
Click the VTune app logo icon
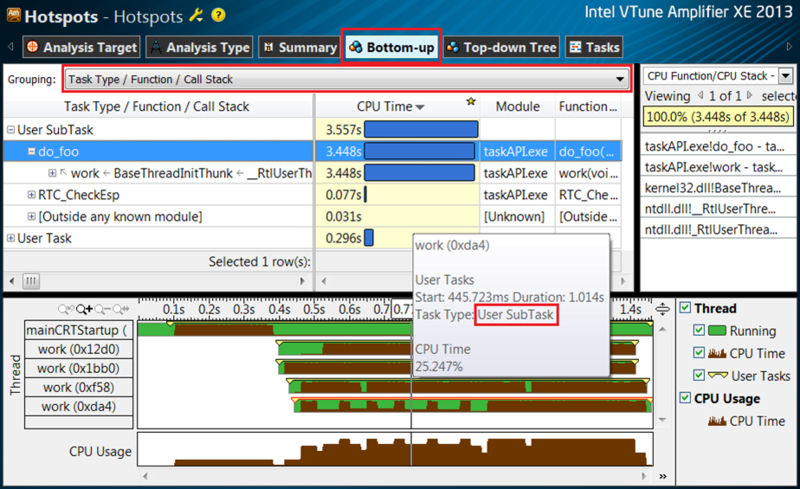[14, 15]
